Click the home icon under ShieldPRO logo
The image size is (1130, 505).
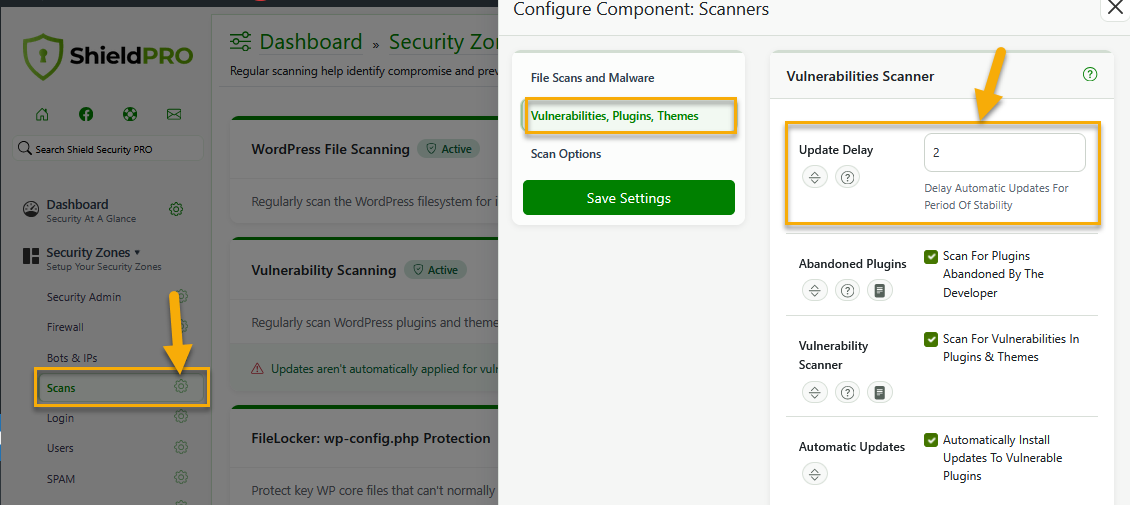(43, 114)
